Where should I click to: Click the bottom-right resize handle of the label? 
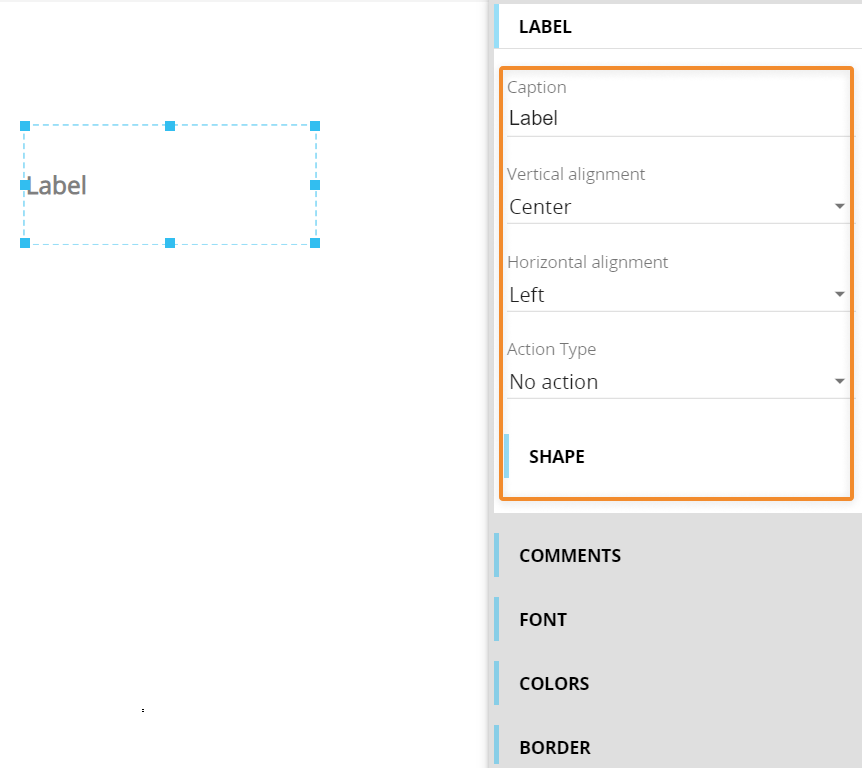tap(315, 243)
